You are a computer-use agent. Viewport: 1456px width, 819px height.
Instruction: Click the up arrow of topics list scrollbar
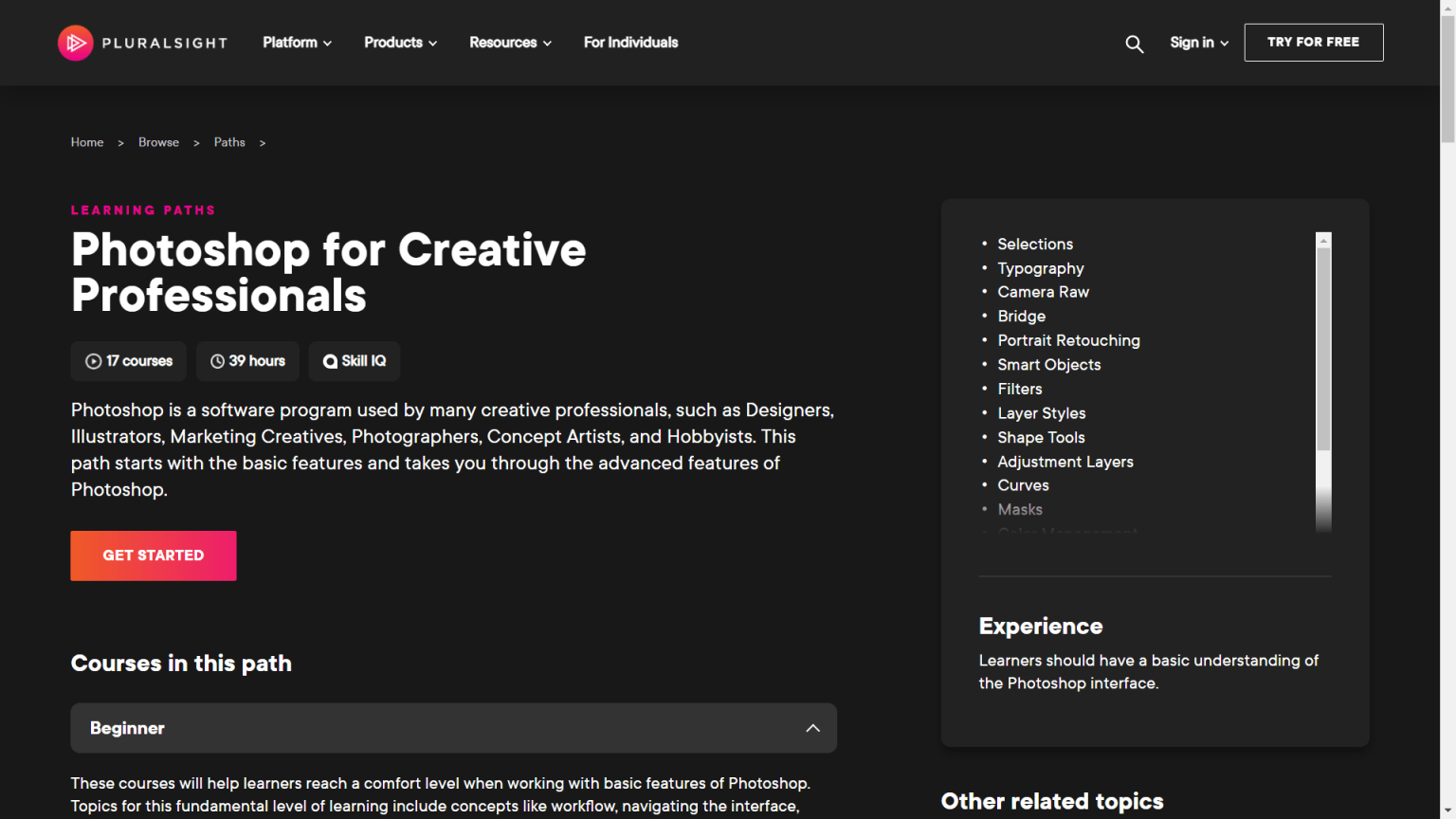[x=1324, y=240]
